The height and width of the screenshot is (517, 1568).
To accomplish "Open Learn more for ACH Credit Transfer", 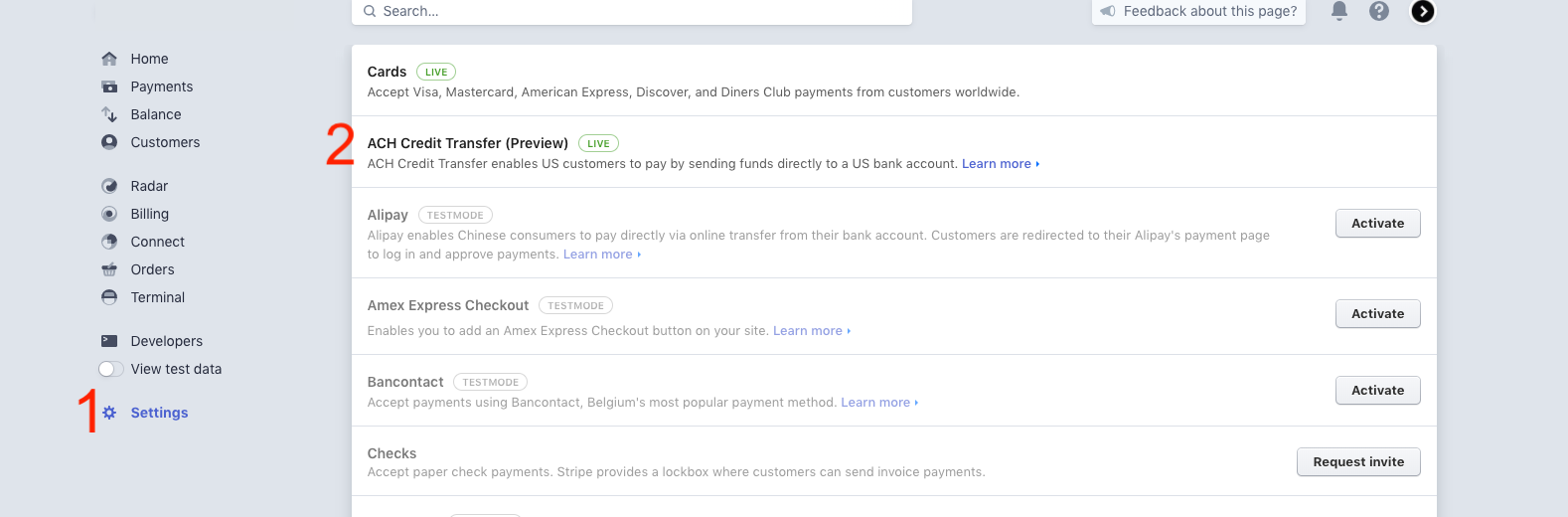I will pos(1001,164).
